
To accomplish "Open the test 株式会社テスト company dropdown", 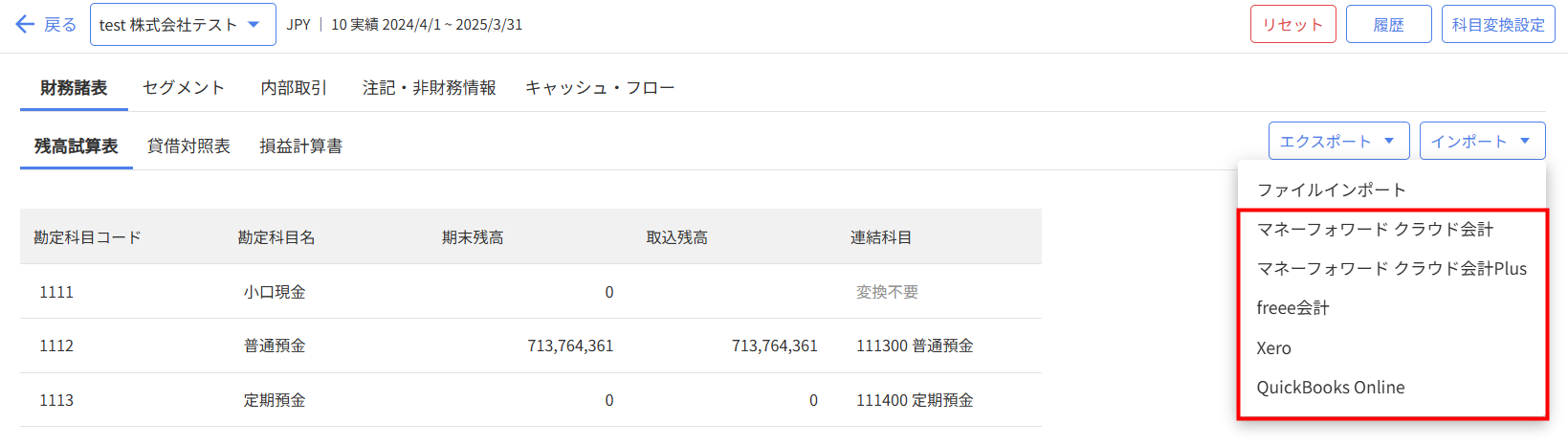I will pyautogui.click(x=182, y=25).
